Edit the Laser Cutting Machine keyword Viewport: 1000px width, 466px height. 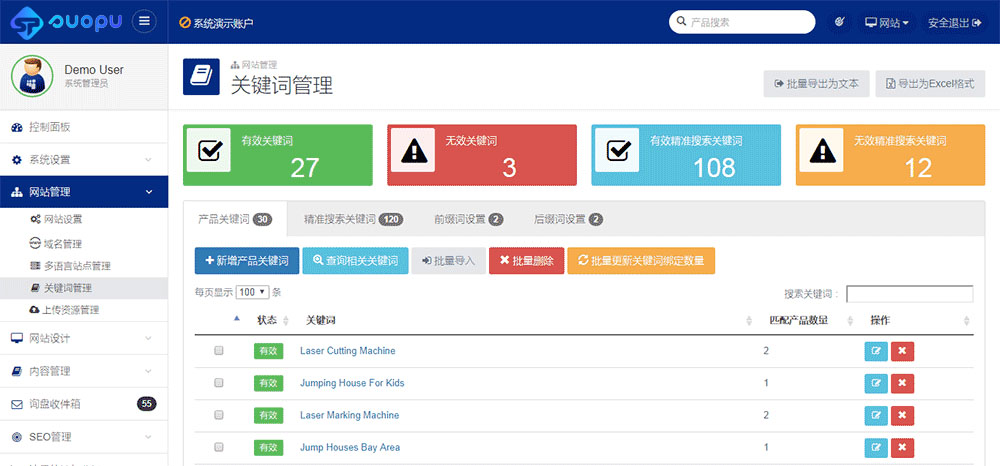pos(875,352)
